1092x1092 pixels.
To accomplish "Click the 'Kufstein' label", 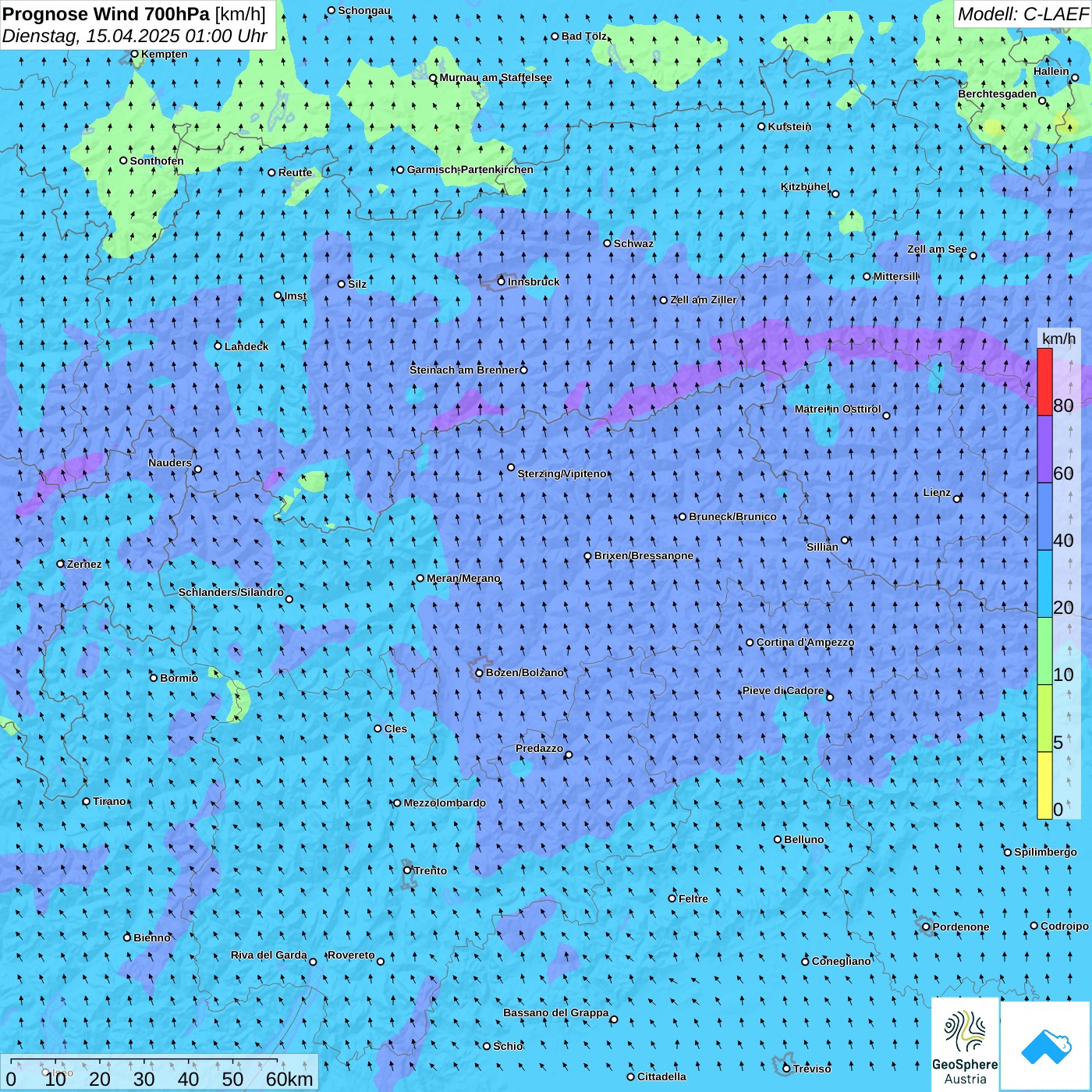I will 789,126.
